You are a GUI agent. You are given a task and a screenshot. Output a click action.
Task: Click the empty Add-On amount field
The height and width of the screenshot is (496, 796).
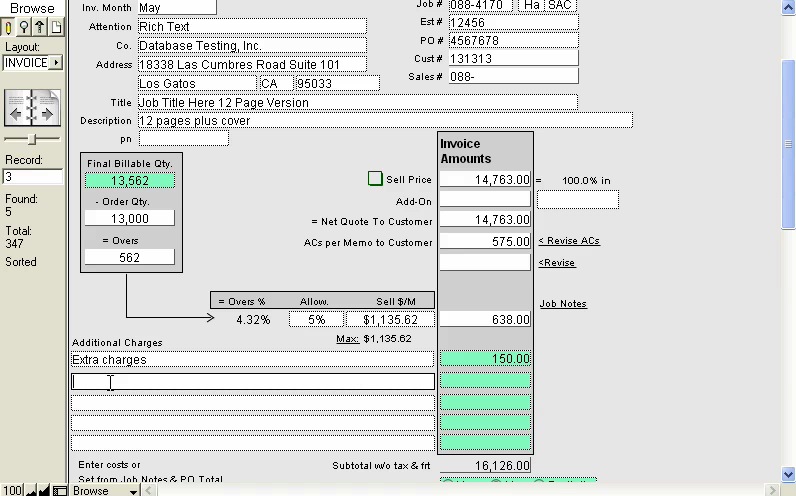coord(485,199)
